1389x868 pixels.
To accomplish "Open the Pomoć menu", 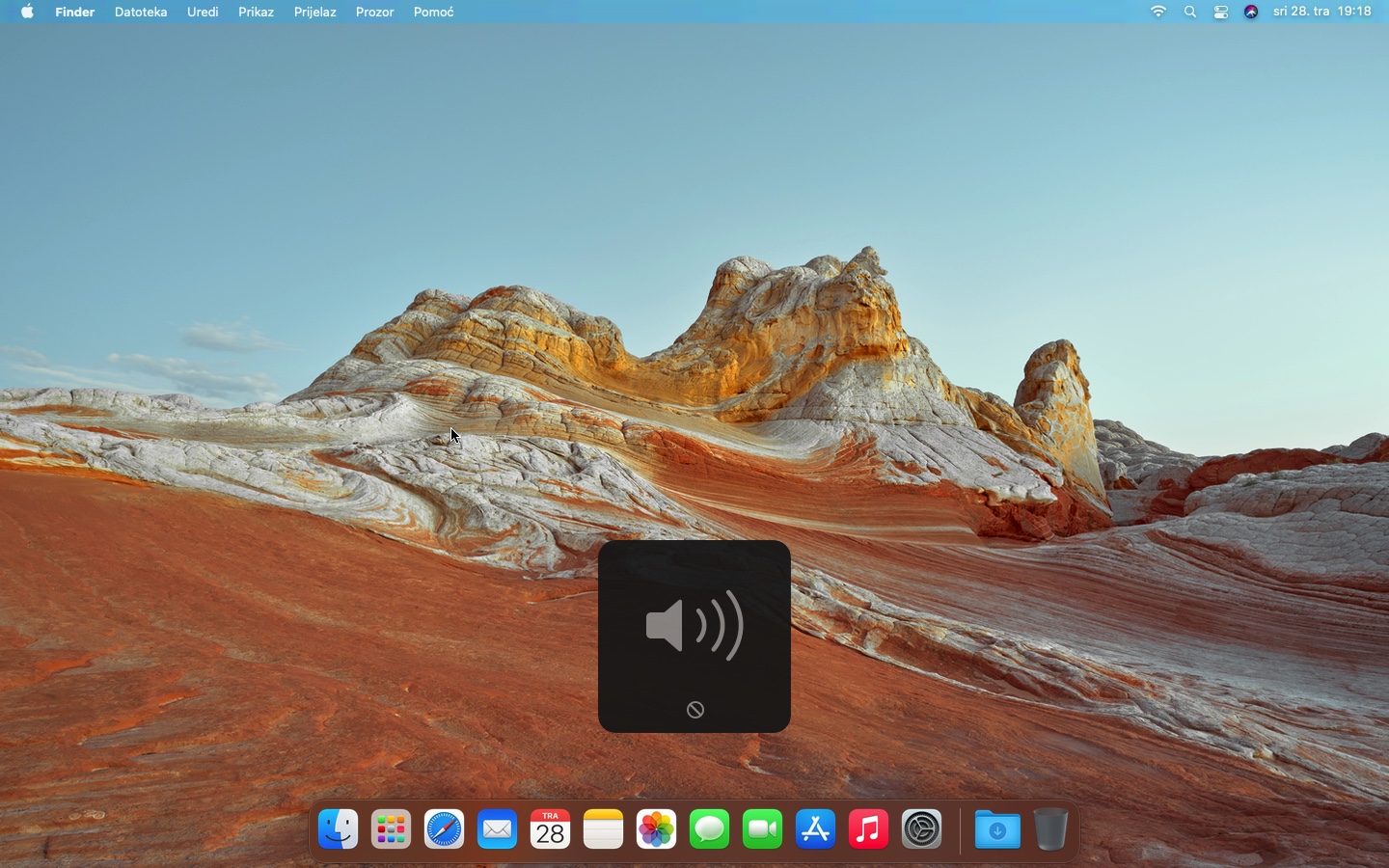I will point(434,12).
